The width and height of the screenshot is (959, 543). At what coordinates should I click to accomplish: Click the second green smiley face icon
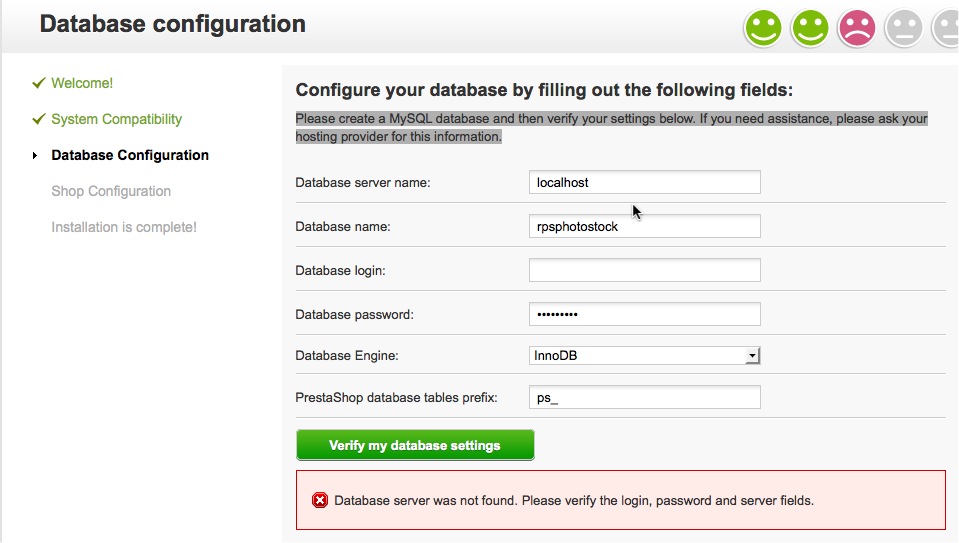point(810,27)
